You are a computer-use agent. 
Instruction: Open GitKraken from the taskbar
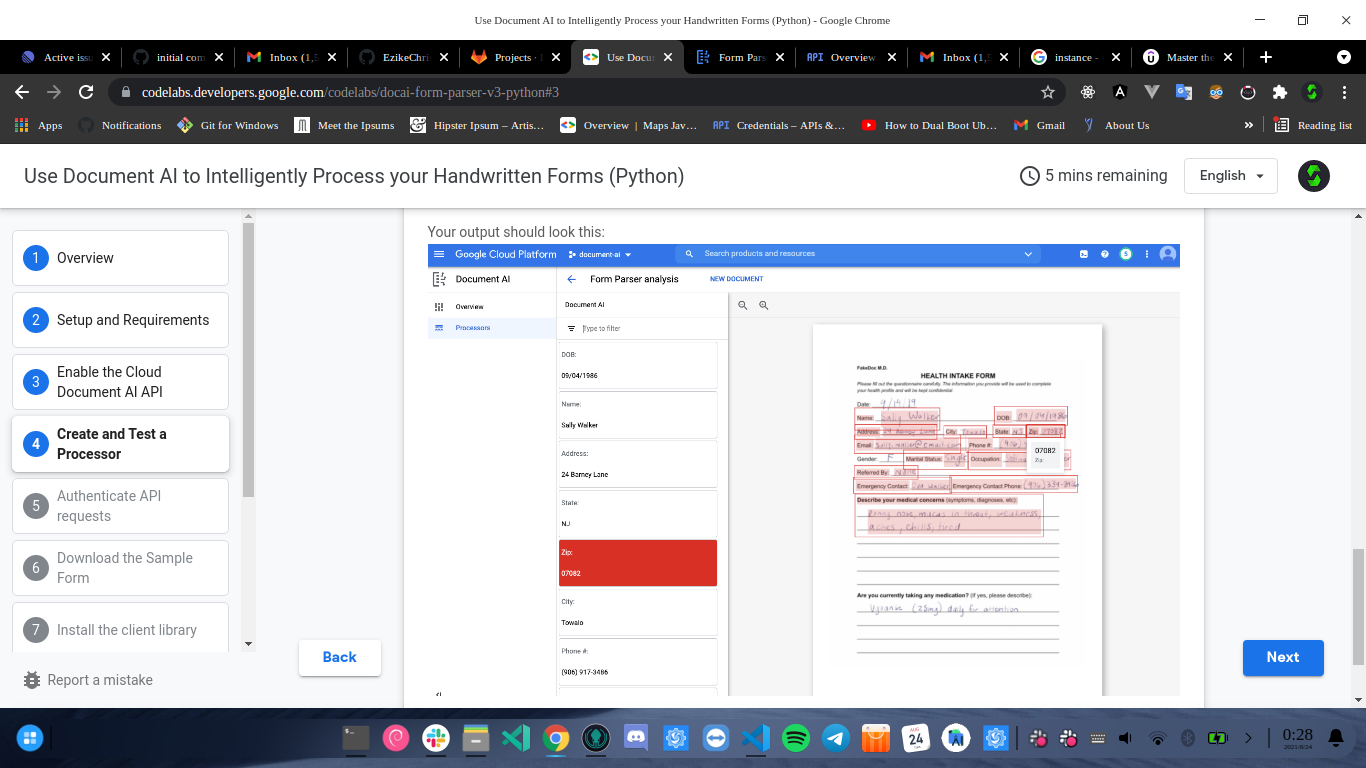click(x=596, y=739)
